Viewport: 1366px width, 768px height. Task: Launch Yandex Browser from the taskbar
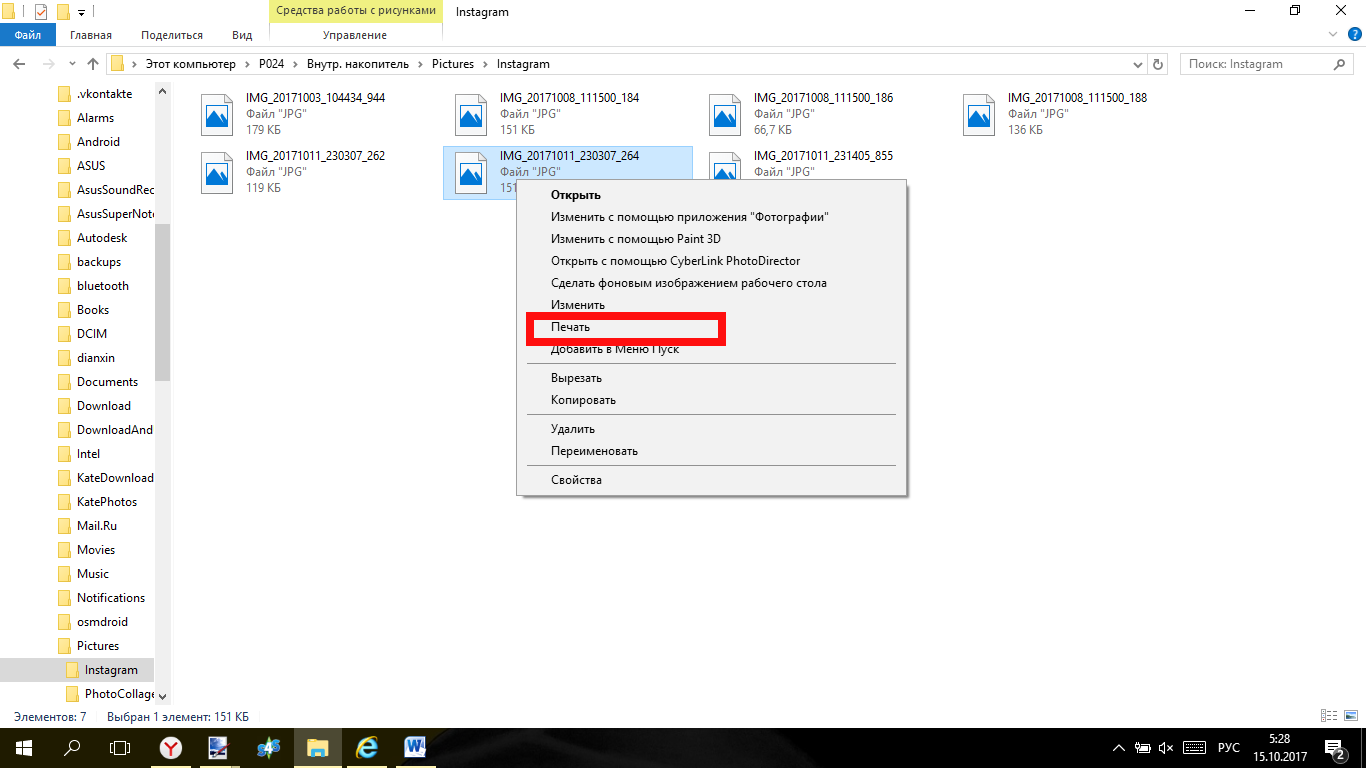tap(171, 747)
